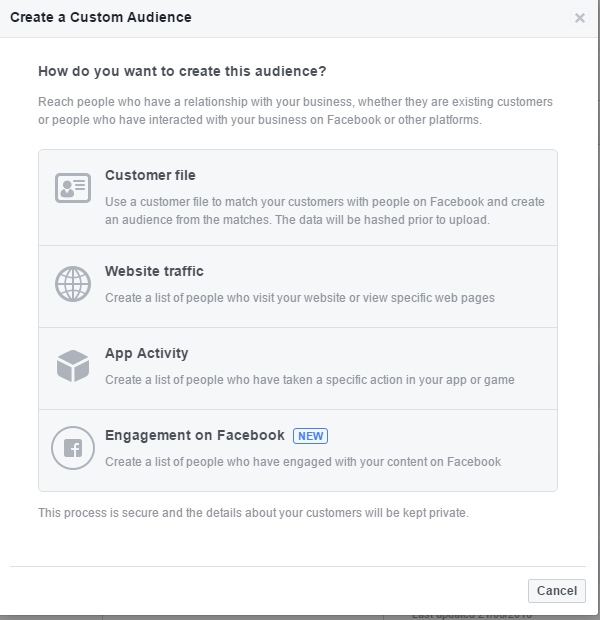Click the website visitors list description
Image resolution: width=600 pixels, height=620 pixels.
pos(299,297)
